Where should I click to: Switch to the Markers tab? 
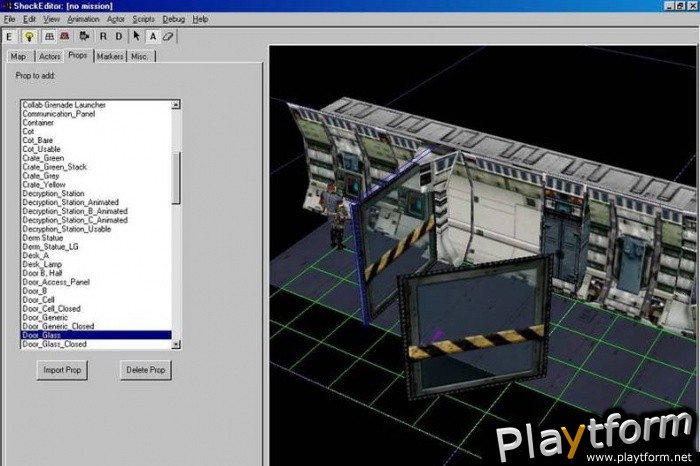(110, 56)
